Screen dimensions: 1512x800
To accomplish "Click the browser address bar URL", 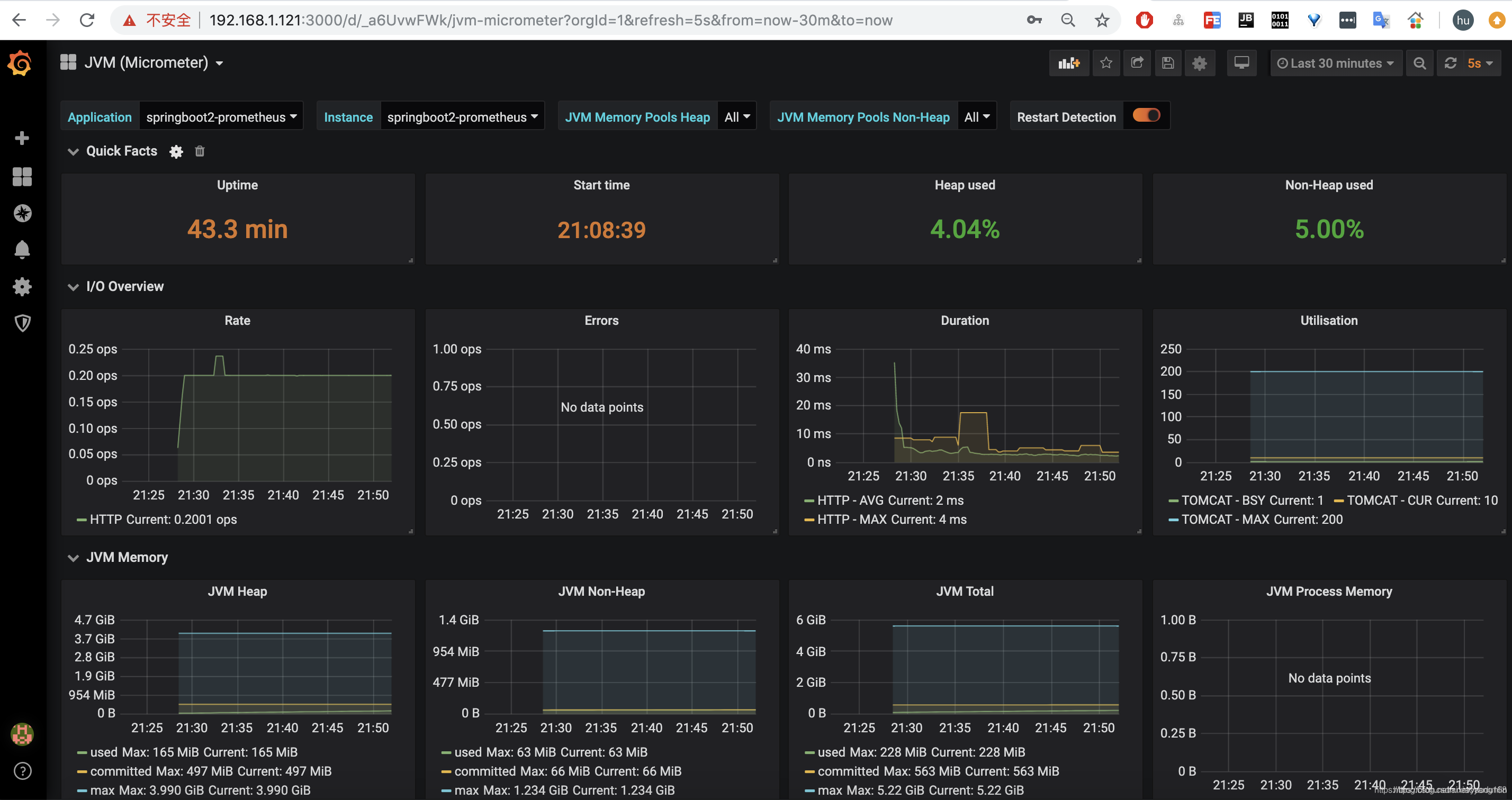I will point(551,20).
